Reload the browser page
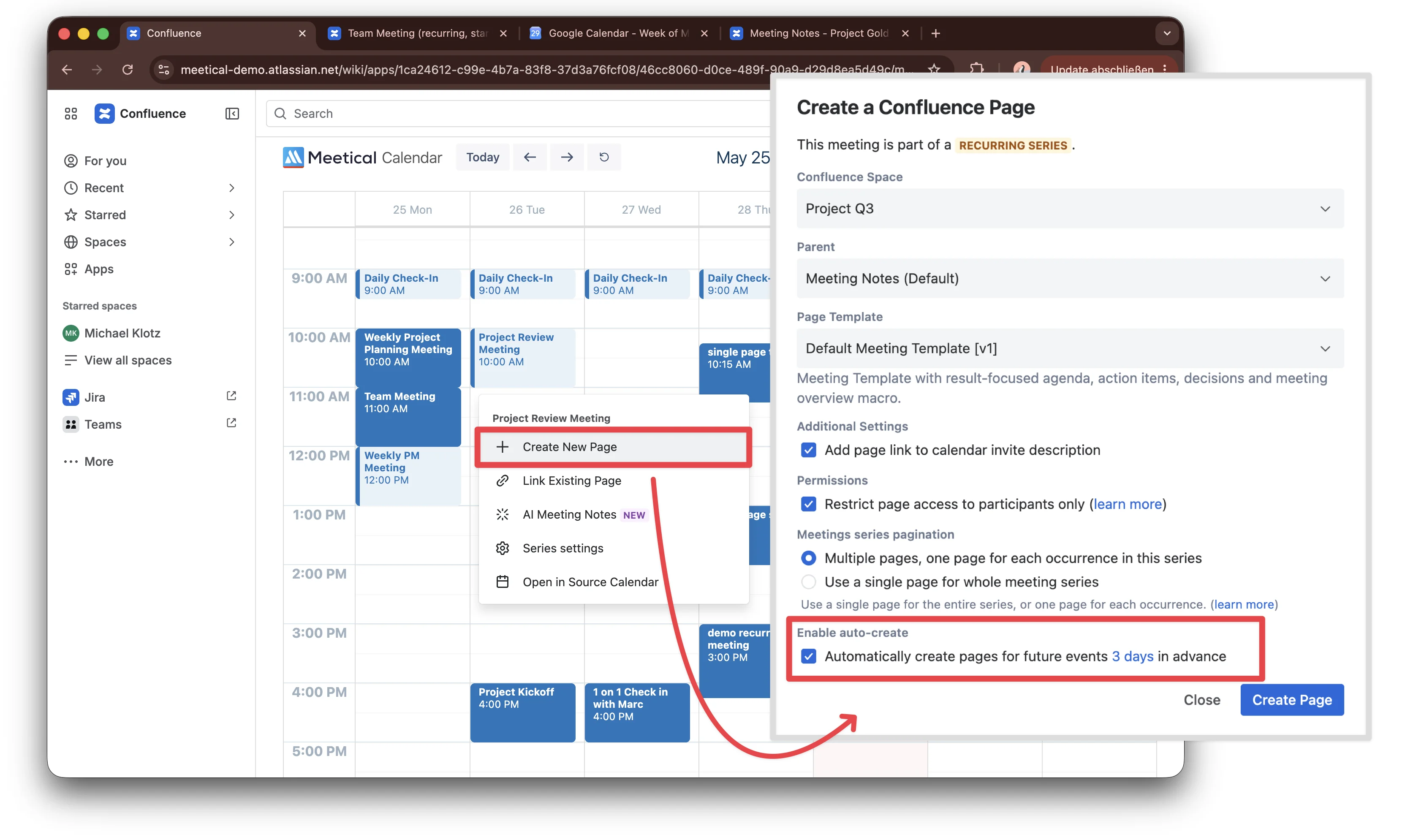This screenshot has width=1424, height=840. tap(128, 70)
